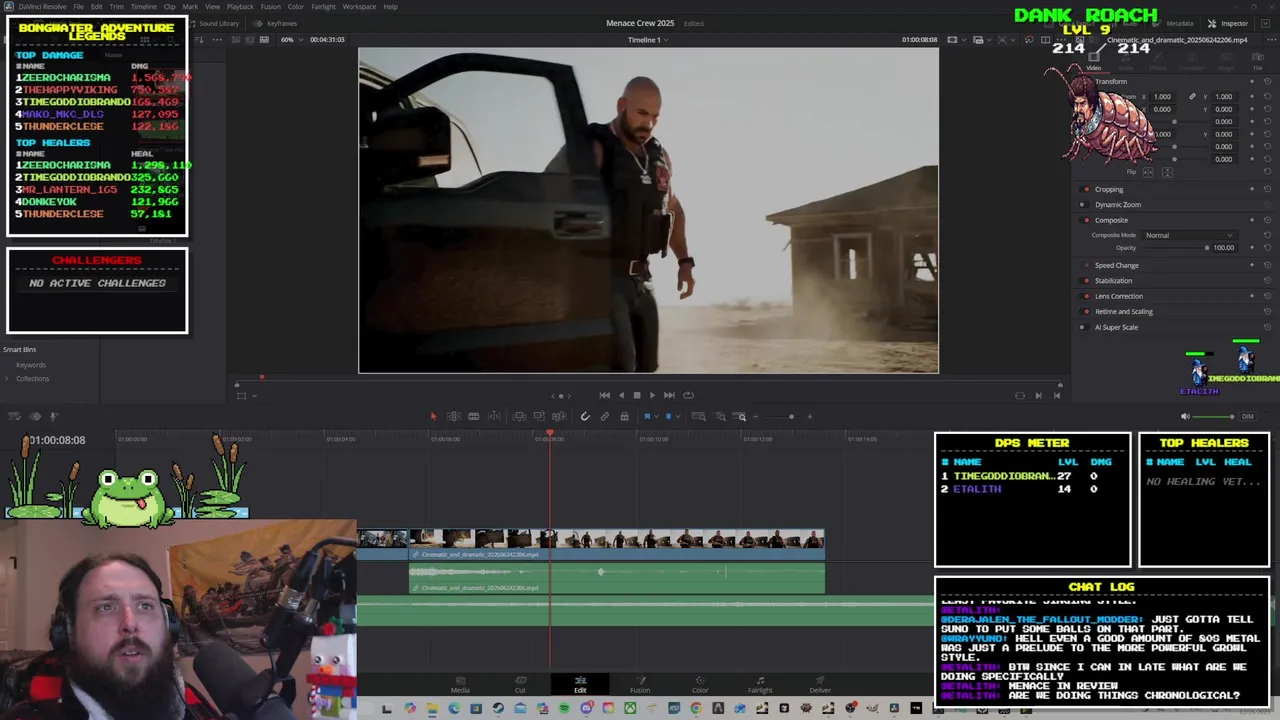Add keyframe for Cropping
The width and height of the screenshot is (1280, 720).
(x=1253, y=189)
